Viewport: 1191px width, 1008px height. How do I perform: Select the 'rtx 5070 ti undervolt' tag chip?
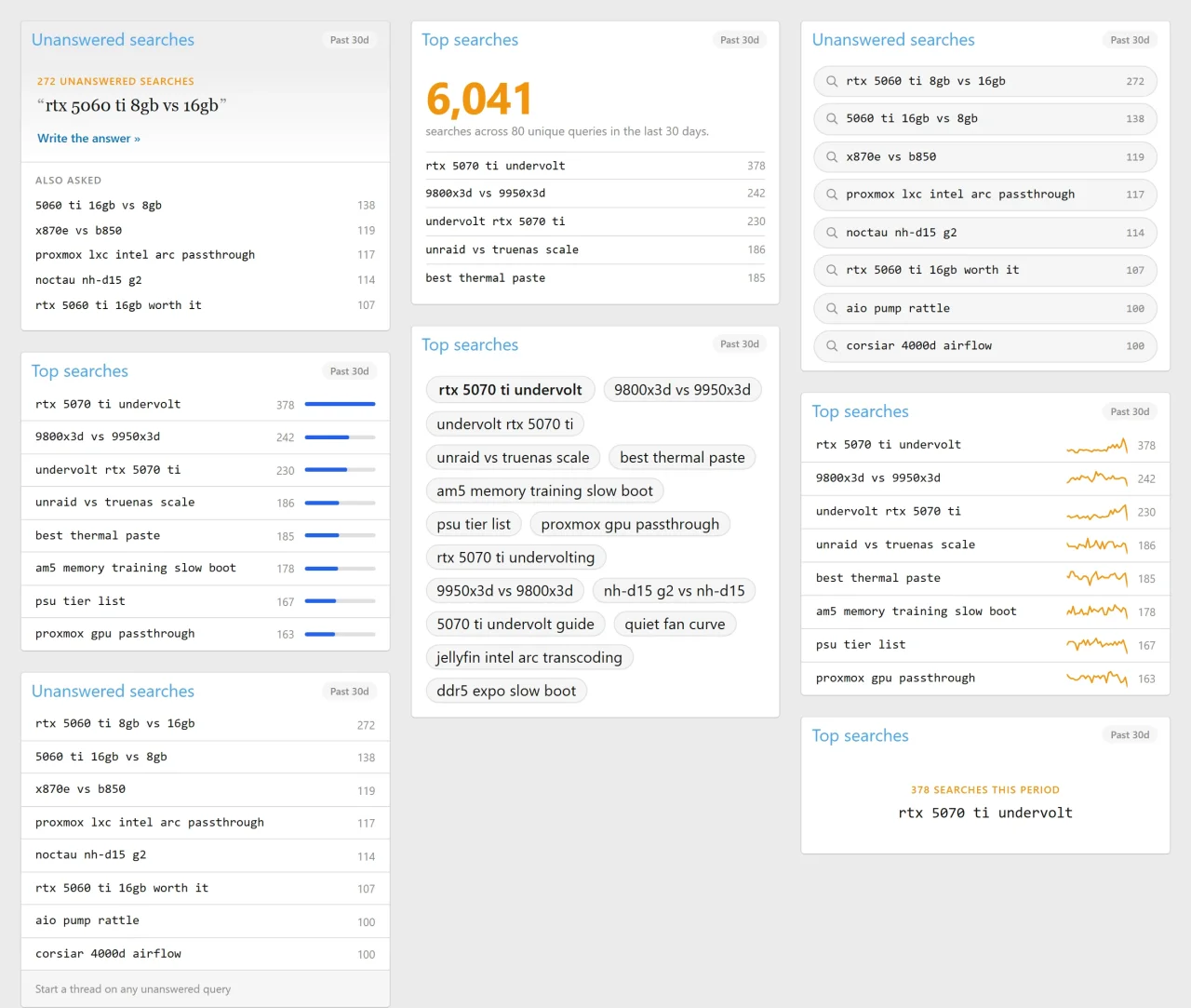[x=510, y=390]
